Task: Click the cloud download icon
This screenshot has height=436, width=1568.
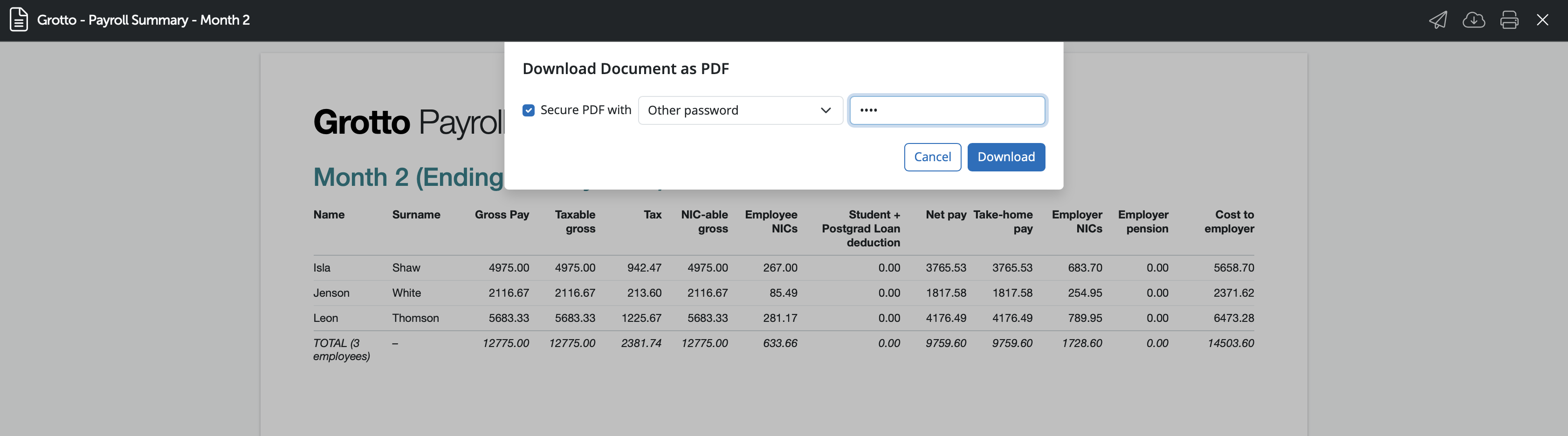Action: click(x=1474, y=20)
